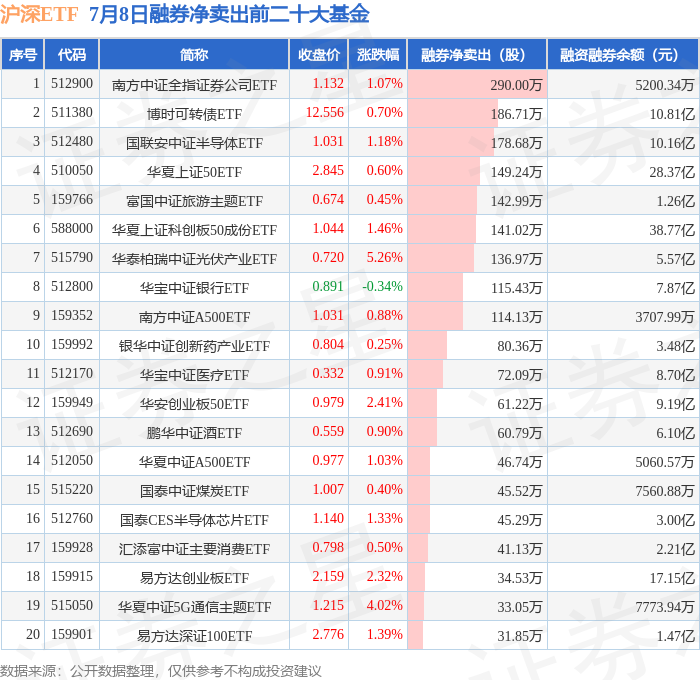Select the fund name 南方中证全指证券公司ETF

point(194,85)
